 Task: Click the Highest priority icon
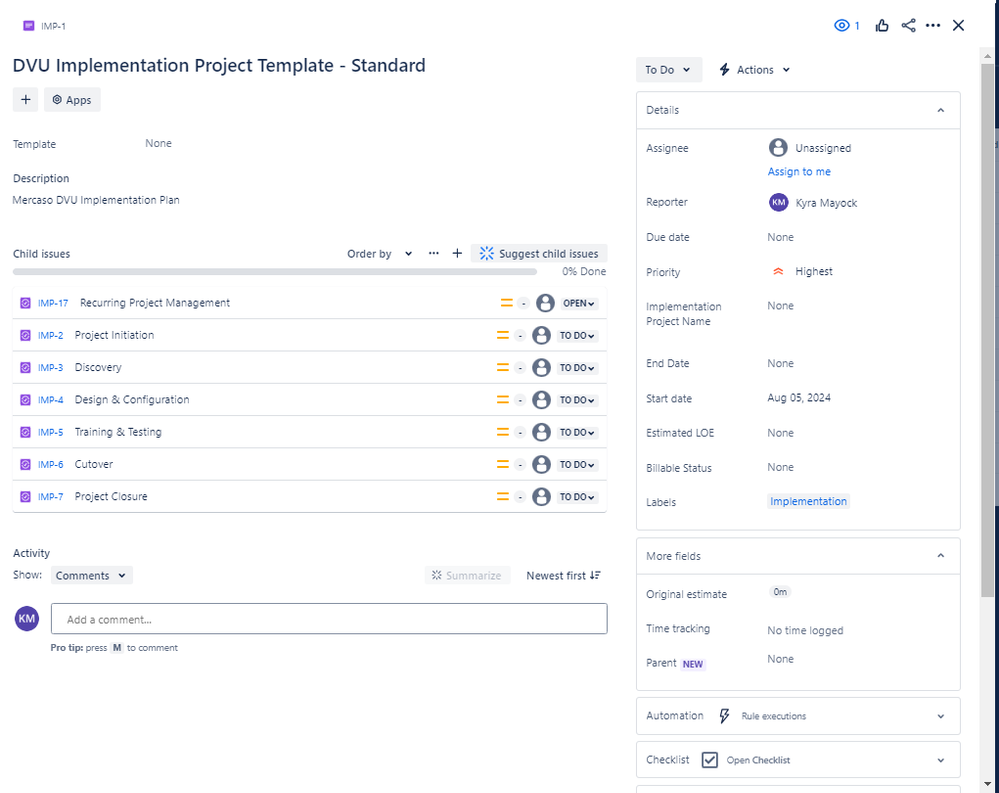coord(778,271)
